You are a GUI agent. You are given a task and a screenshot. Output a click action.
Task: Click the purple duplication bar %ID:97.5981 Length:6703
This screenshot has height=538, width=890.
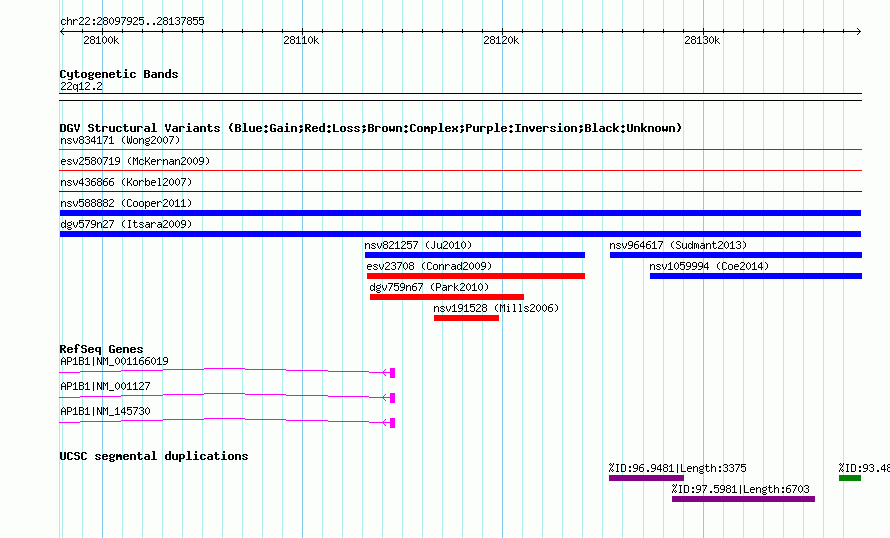point(744,499)
